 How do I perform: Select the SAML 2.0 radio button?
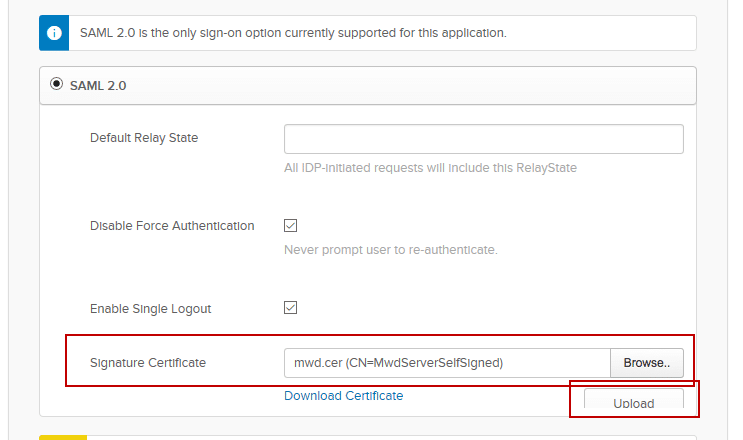57,84
